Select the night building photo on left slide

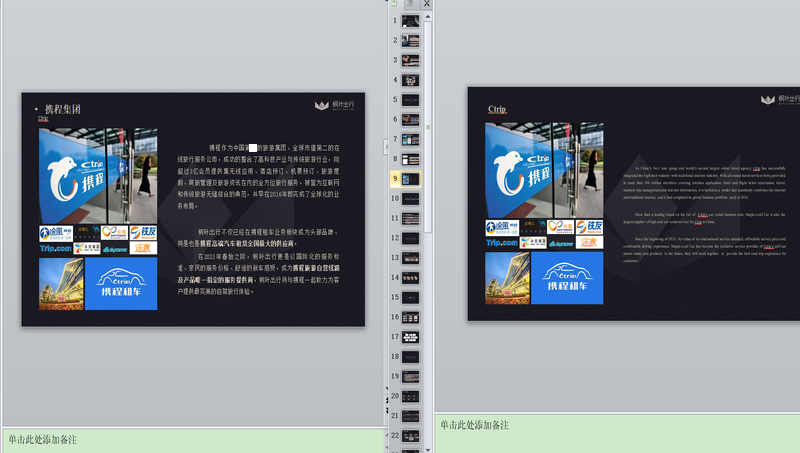pos(61,284)
